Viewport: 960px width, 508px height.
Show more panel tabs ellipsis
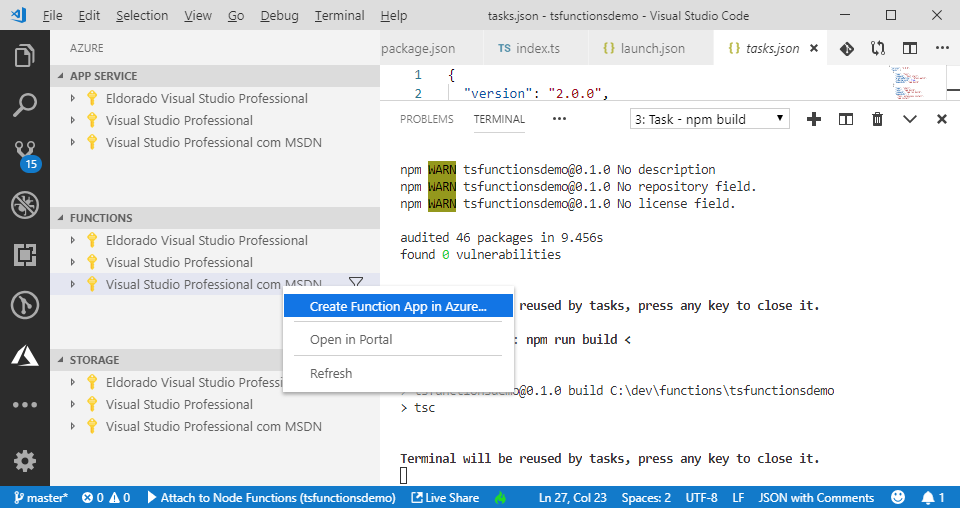559,119
